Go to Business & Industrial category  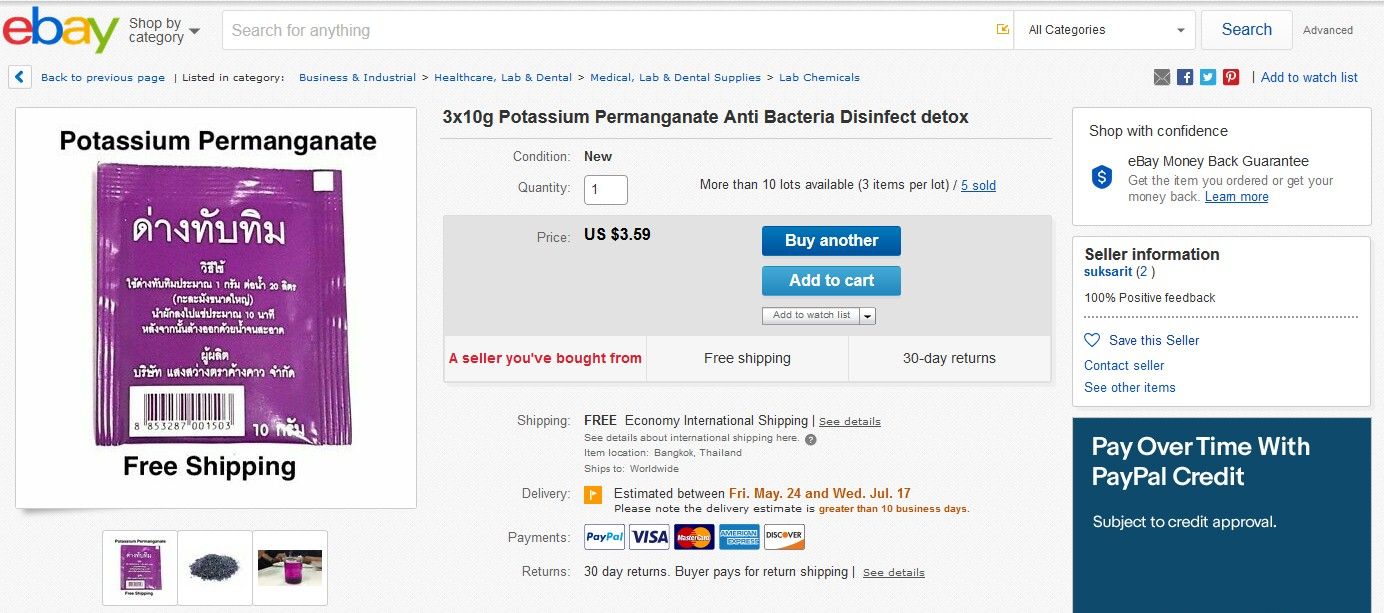[357, 77]
